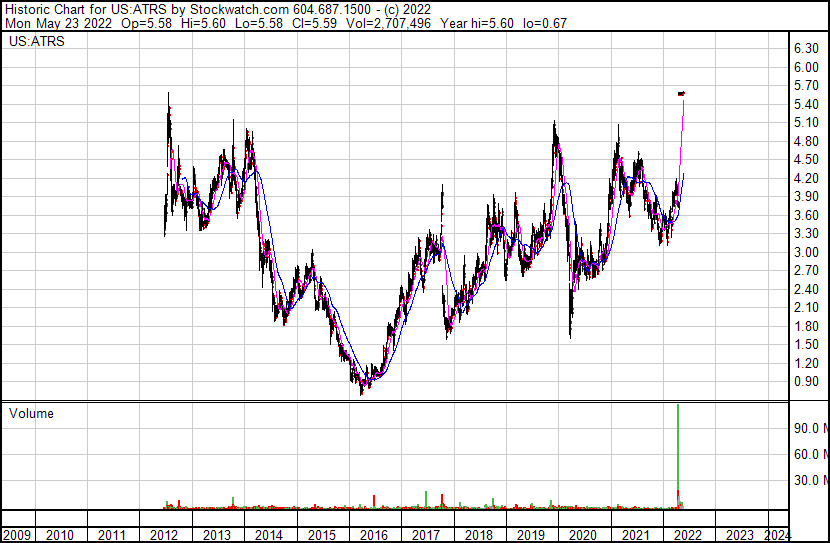This screenshot has height=543, width=830.
Task: Click the 2018 year label on axis
Action: point(478,535)
